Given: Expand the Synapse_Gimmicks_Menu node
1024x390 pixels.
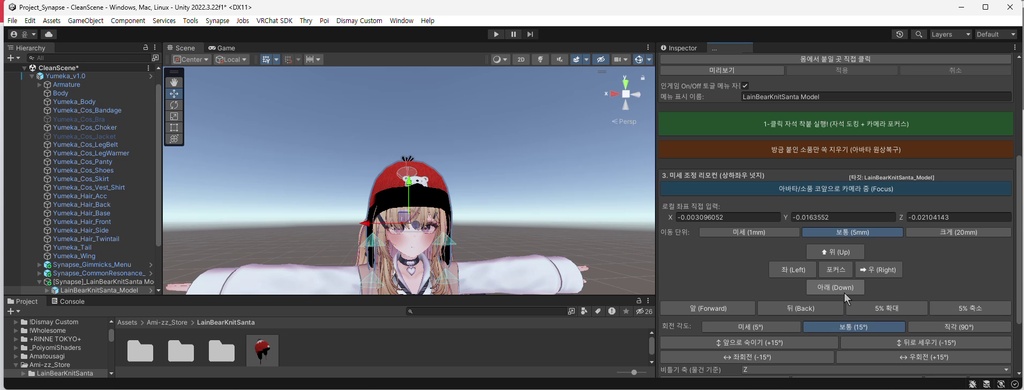Looking at the screenshot, I should [x=39, y=265].
